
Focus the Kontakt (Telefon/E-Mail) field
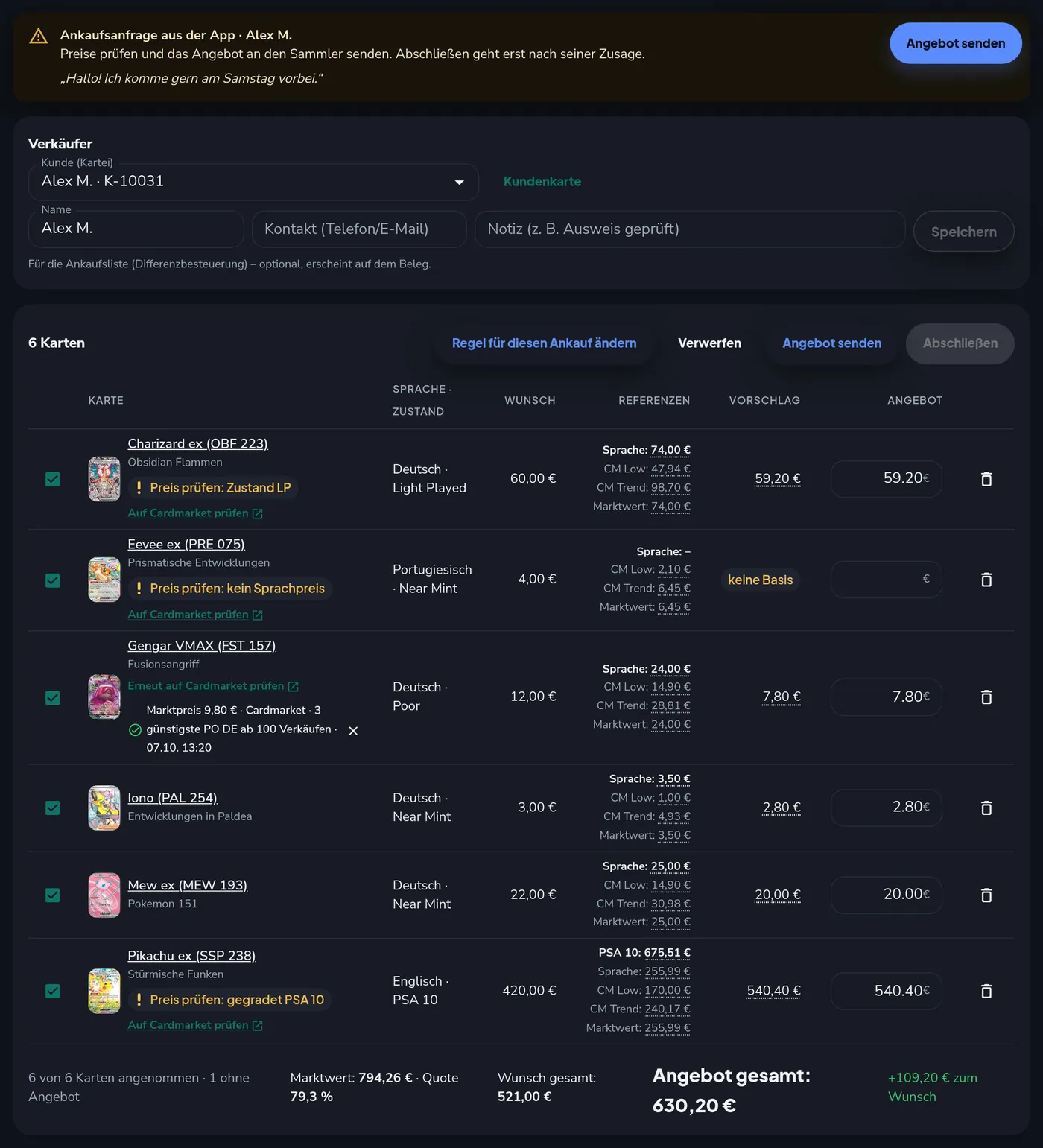click(359, 229)
